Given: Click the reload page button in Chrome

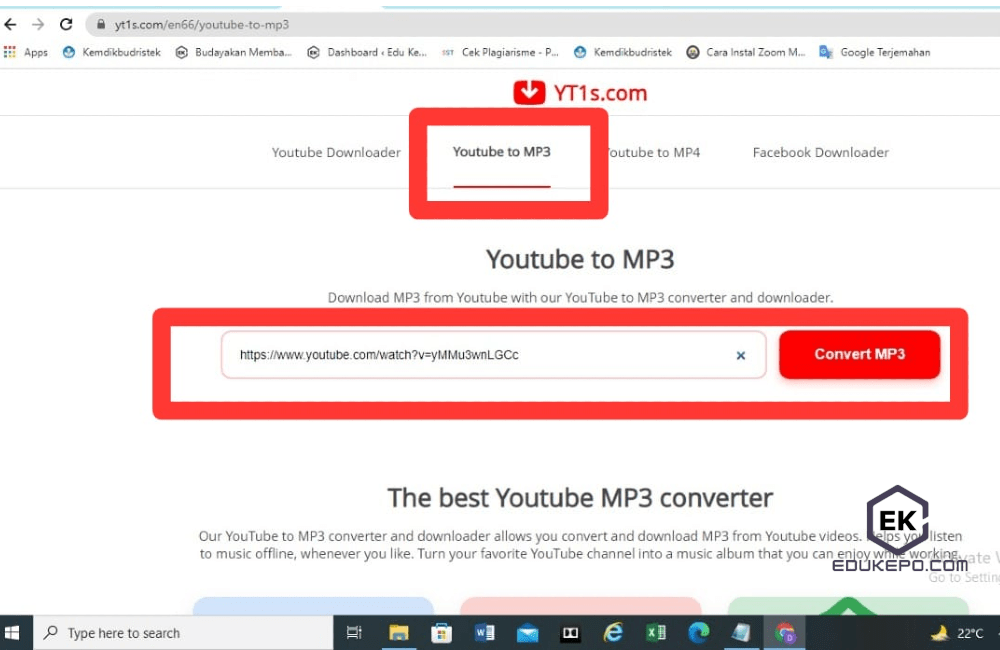Looking at the screenshot, I should pyautogui.click(x=67, y=23).
